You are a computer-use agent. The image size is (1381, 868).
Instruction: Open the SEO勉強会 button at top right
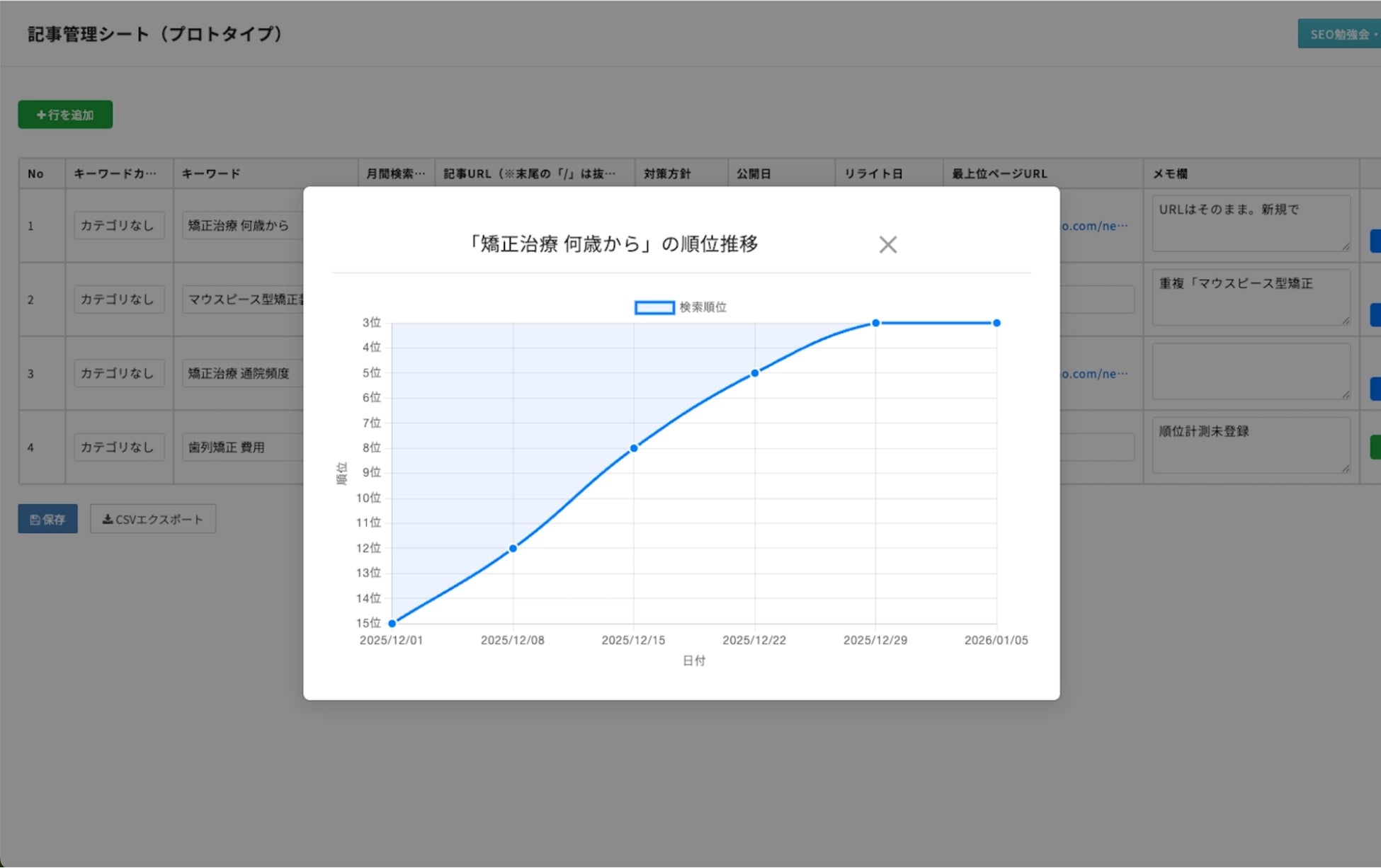(x=1339, y=34)
